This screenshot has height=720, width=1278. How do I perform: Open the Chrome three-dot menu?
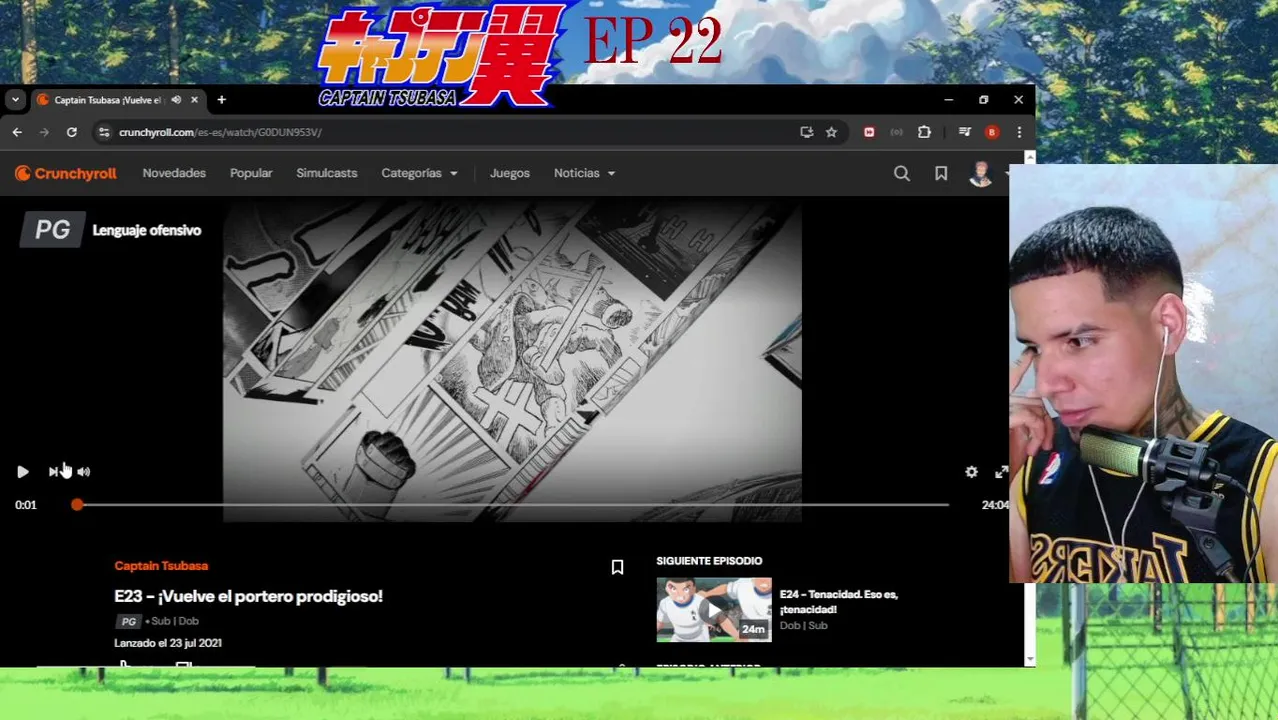coord(1019,132)
